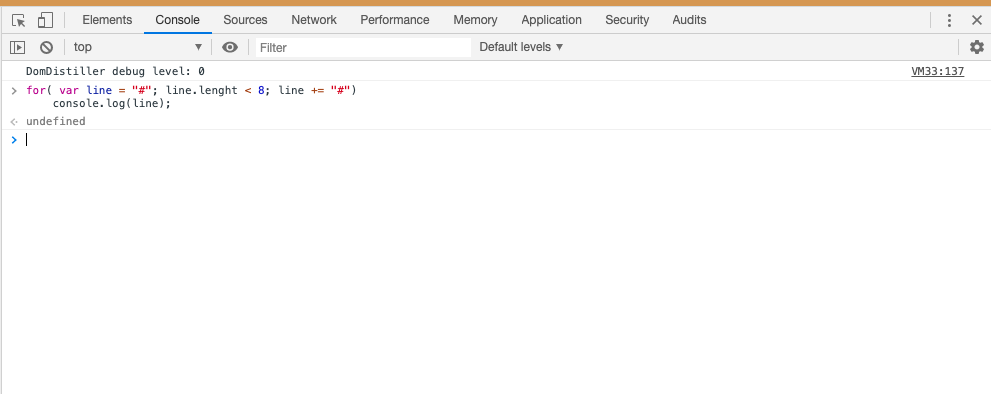The image size is (991, 394).
Task: Click the input arrow beside the for loop
Action: (14, 90)
